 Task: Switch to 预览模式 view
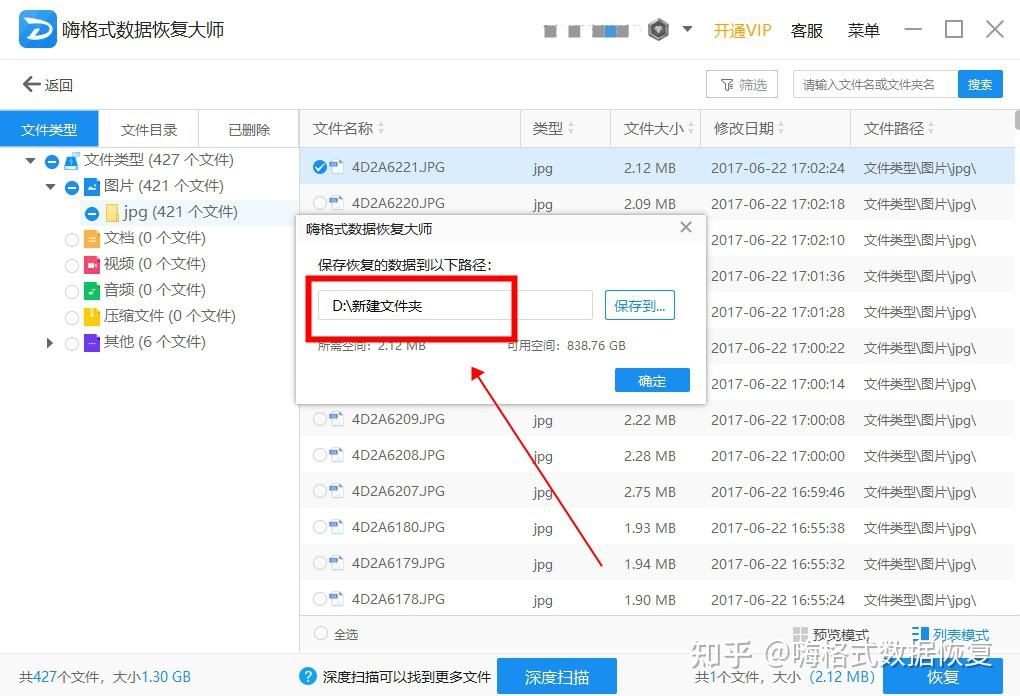click(831, 635)
